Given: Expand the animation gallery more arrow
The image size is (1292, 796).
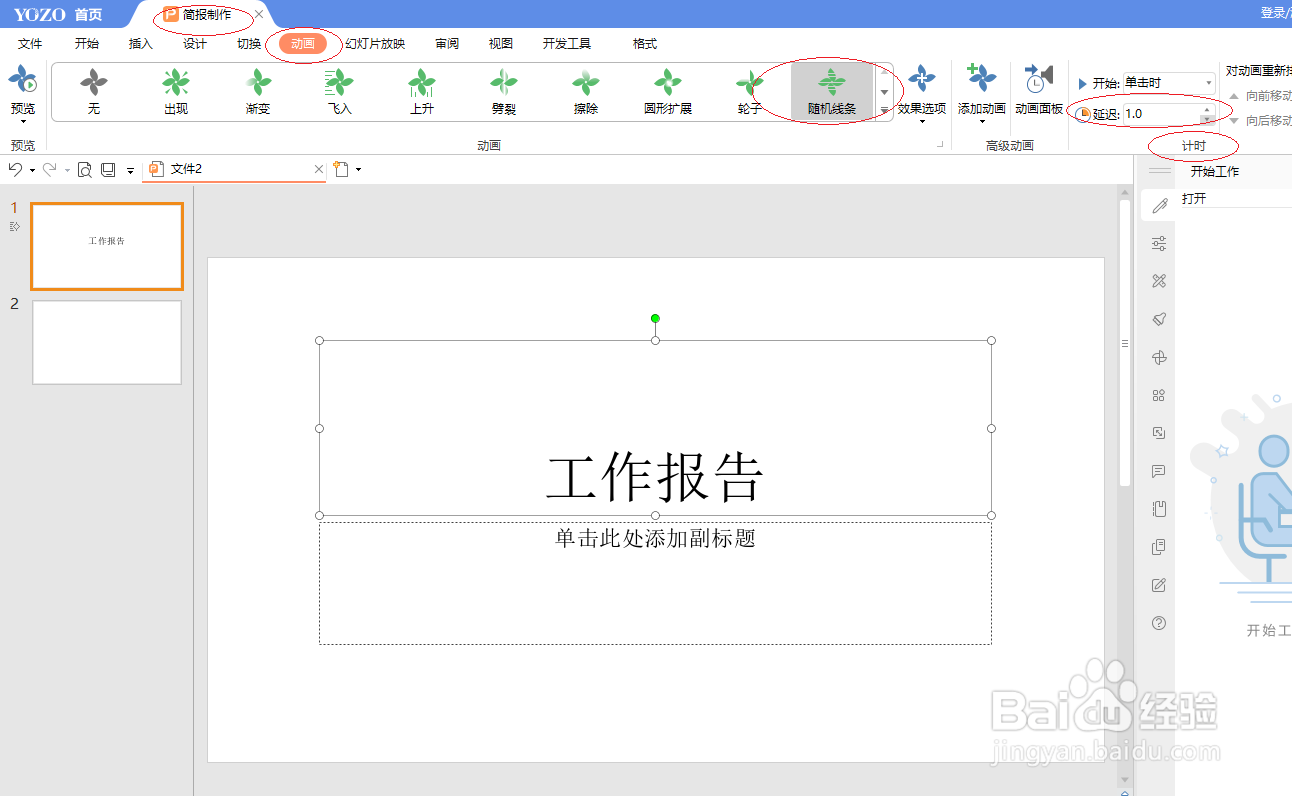Looking at the screenshot, I should (884, 110).
